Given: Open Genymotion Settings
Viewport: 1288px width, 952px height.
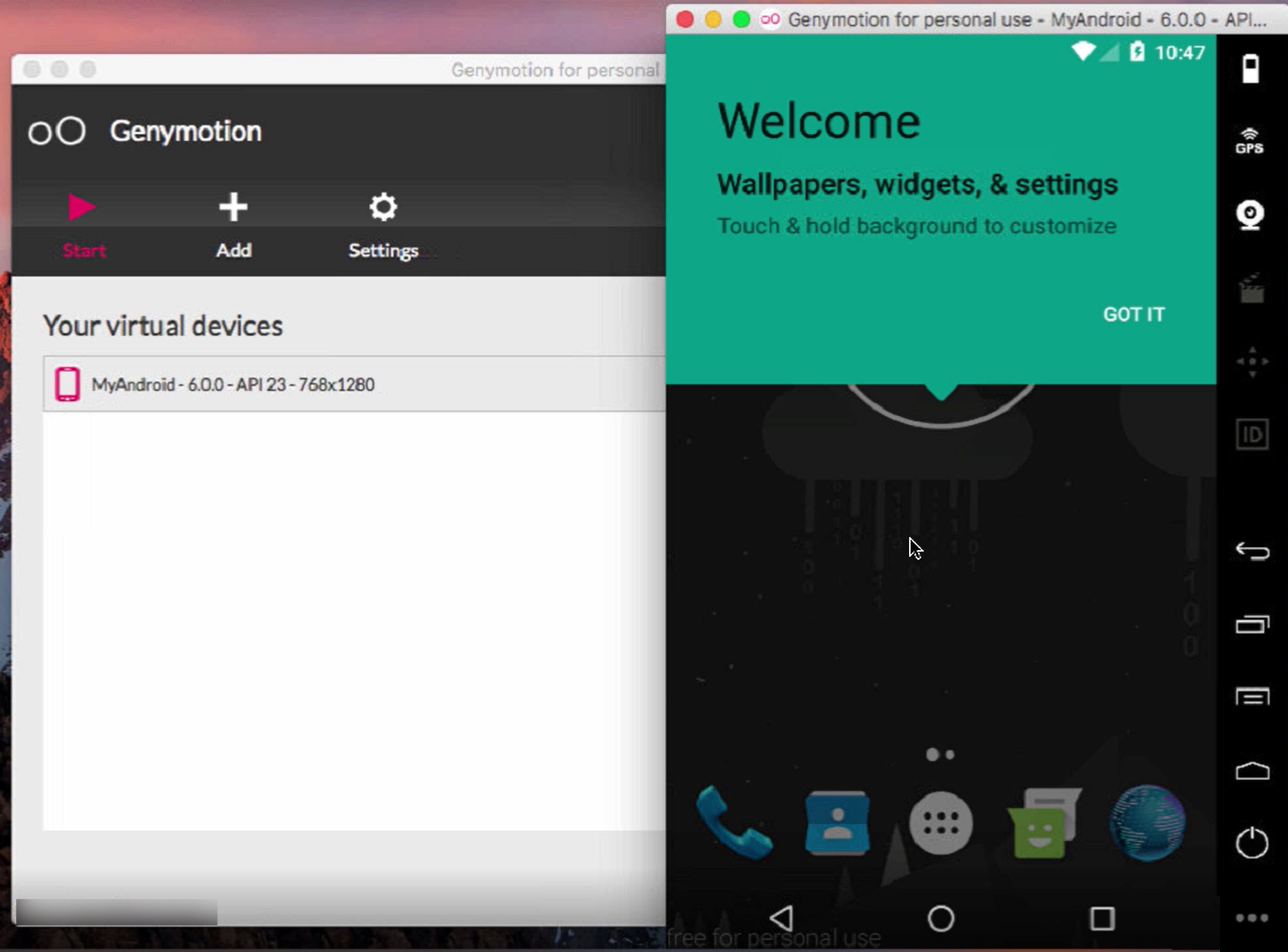Looking at the screenshot, I should [x=383, y=225].
